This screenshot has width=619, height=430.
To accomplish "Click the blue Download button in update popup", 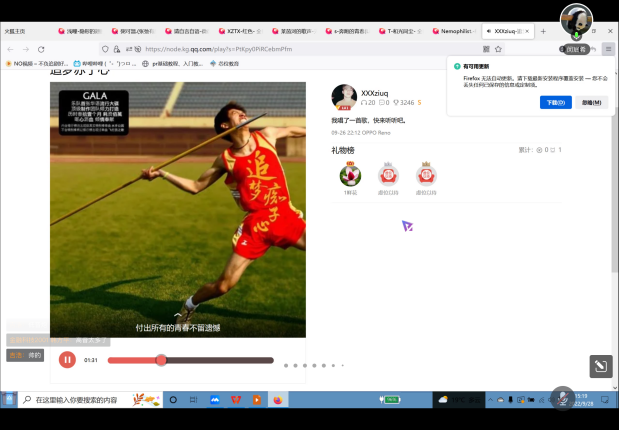I will [555, 102].
